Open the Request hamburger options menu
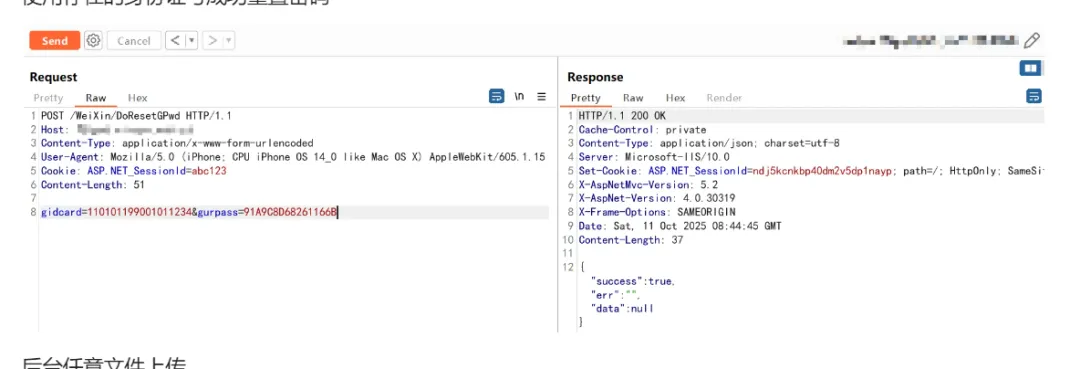The height and width of the screenshot is (369, 1080). pyautogui.click(x=541, y=96)
